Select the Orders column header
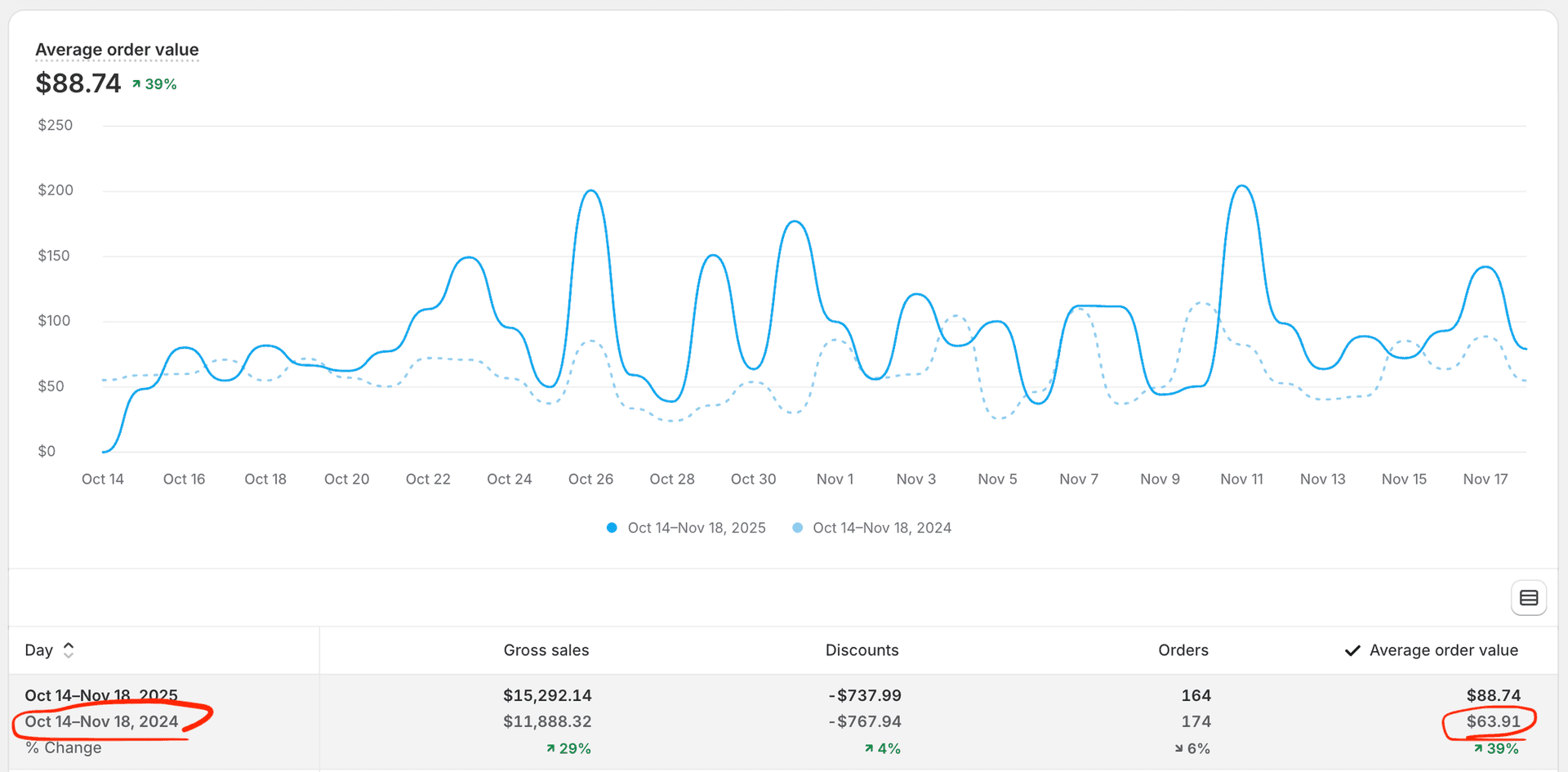Viewport: 1568px width, 772px height. (1183, 649)
